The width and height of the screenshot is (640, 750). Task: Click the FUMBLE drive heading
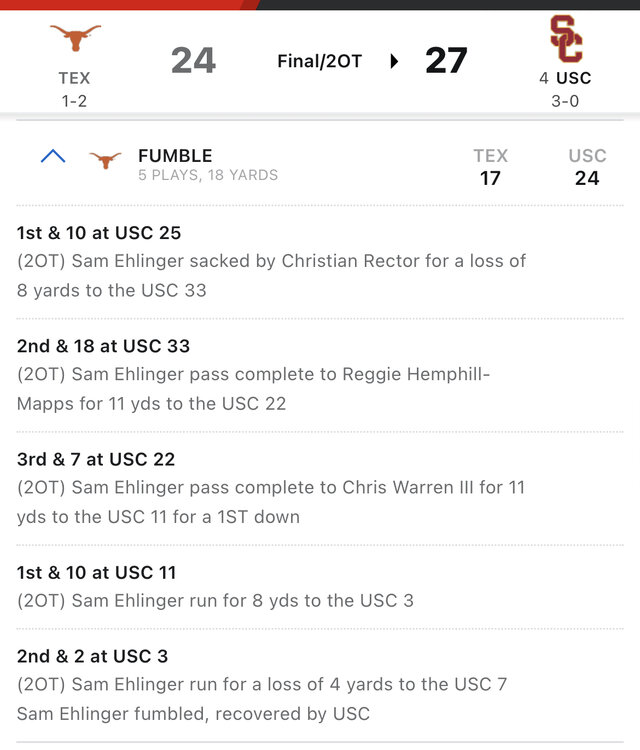[x=175, y=155]
